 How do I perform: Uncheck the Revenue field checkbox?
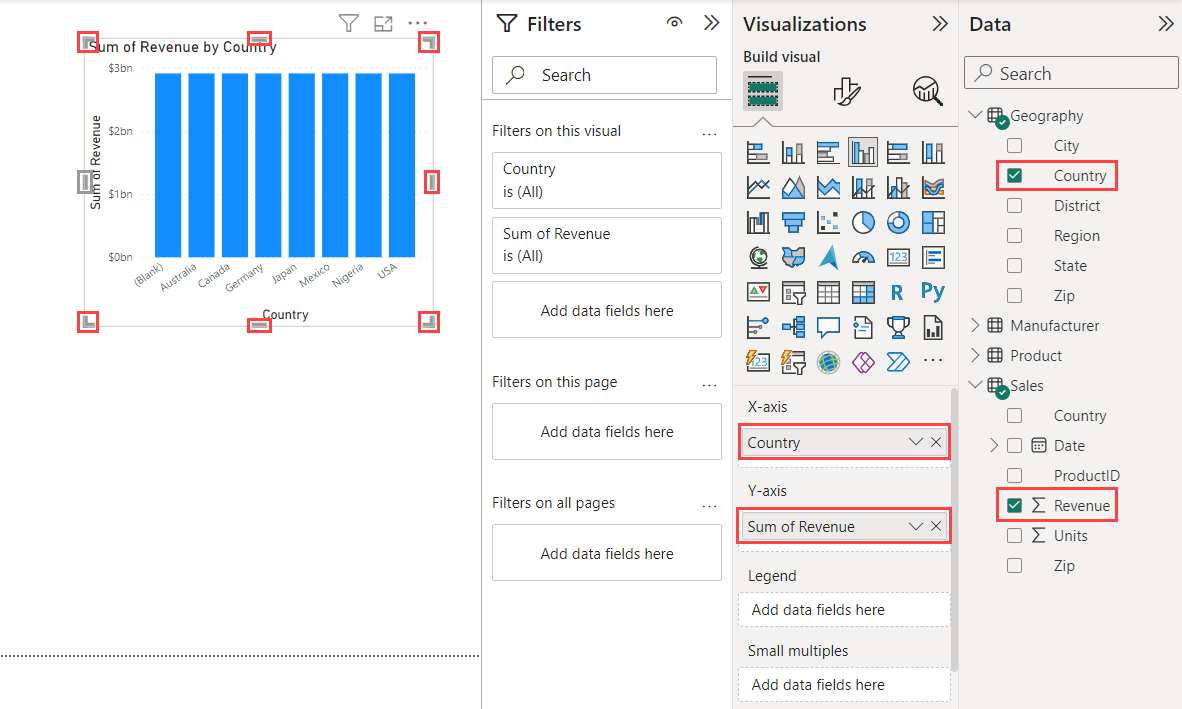(x=1015, y=506)
